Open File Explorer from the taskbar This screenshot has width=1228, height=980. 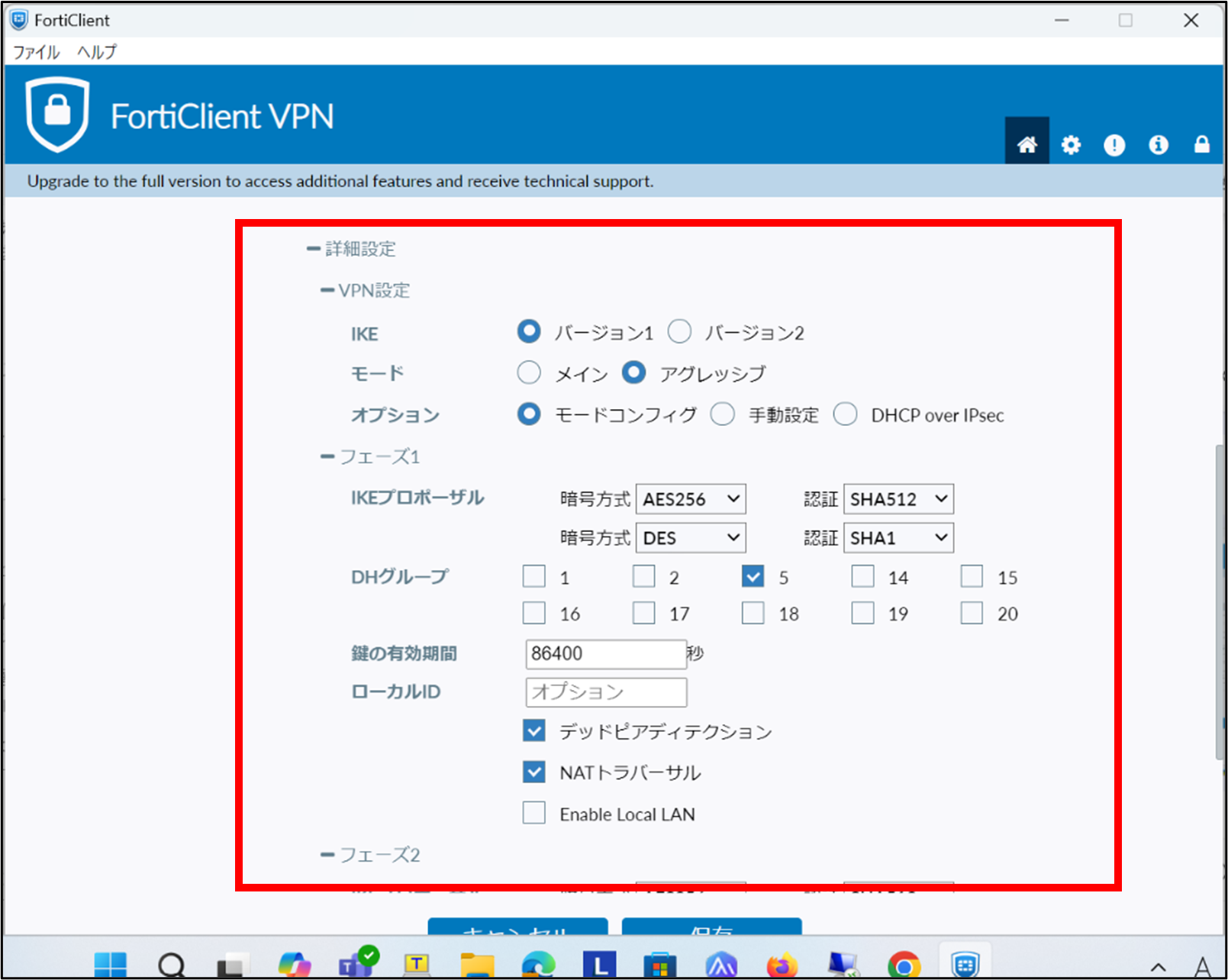478,965
